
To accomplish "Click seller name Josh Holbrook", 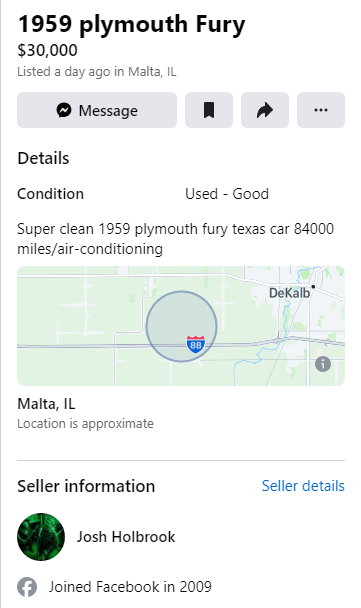I will 126,537.
